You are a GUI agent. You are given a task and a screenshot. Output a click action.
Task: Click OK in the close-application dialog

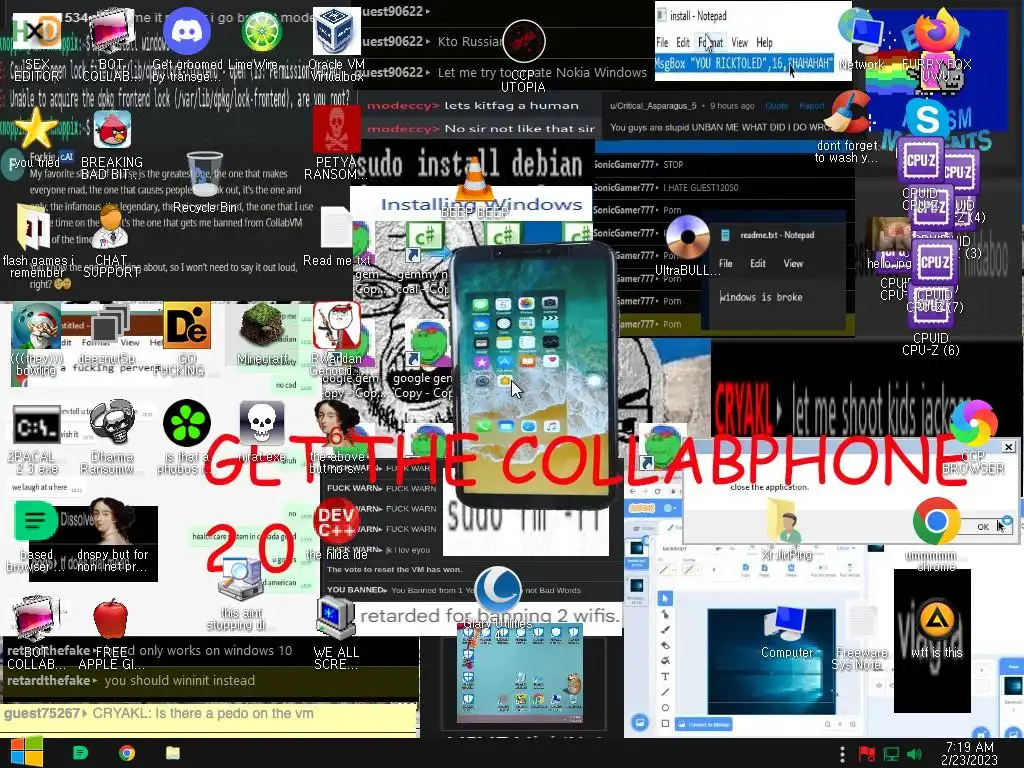983,526
